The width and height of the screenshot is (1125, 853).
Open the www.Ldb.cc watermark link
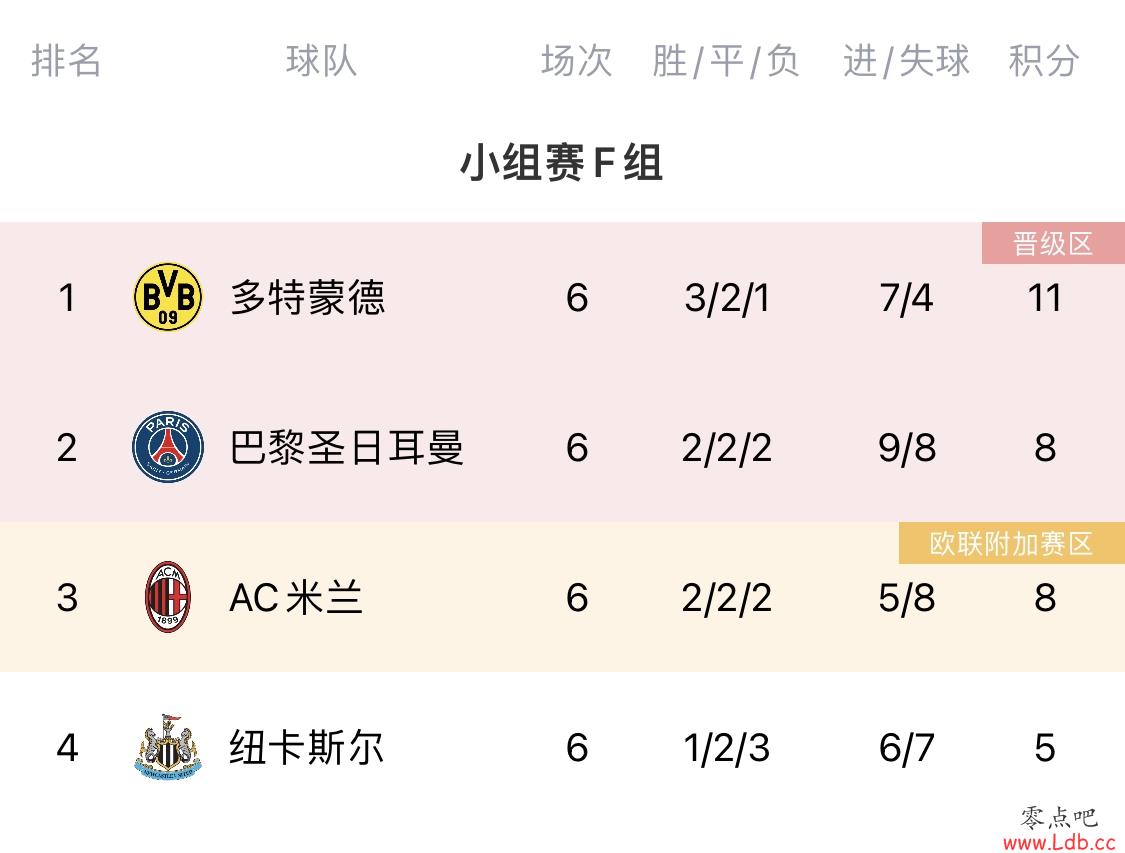tap(1059, 841)
